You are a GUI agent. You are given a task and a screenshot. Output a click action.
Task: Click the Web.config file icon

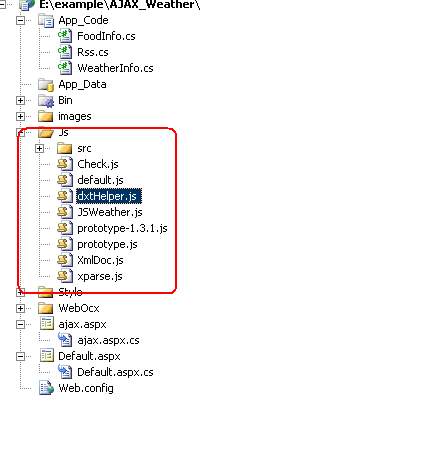tap(46, 388)
